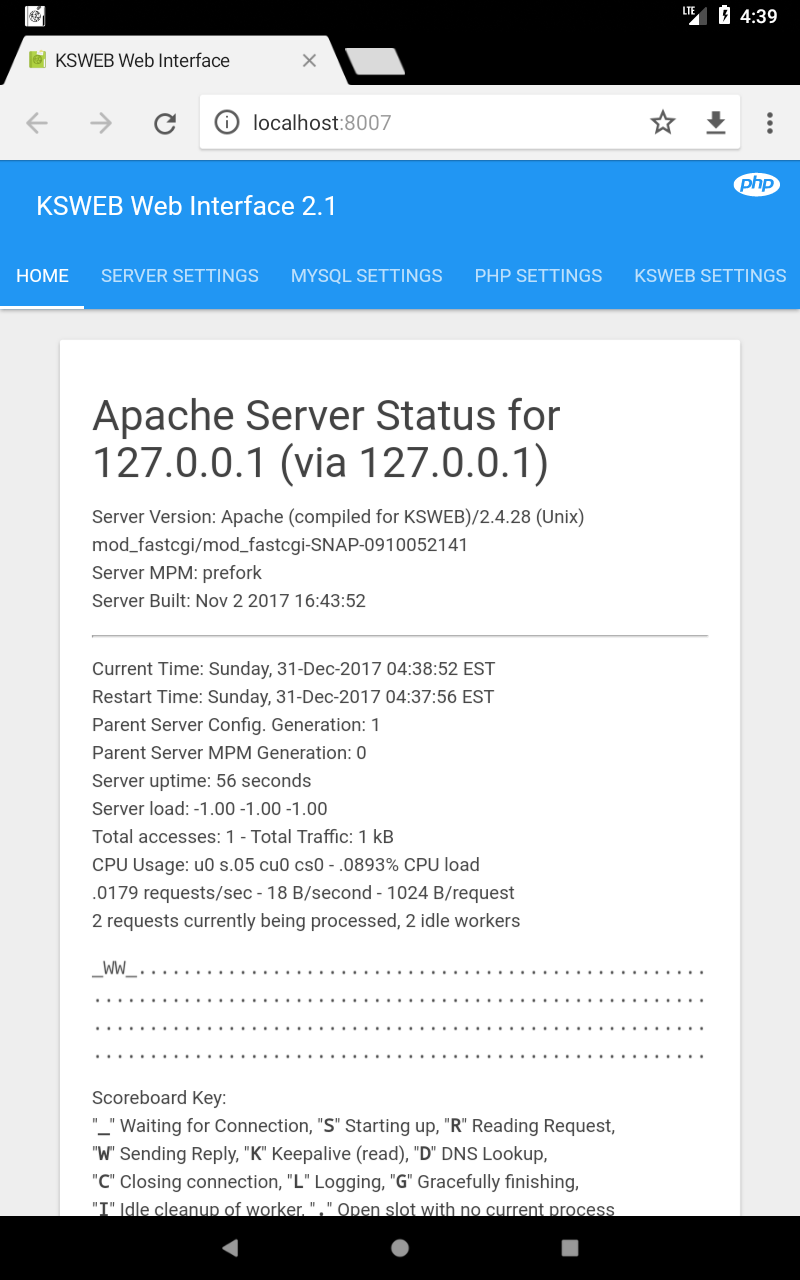Select the Home tab
The height and width of the screenshot is (1280, 800).
(43, 276)
